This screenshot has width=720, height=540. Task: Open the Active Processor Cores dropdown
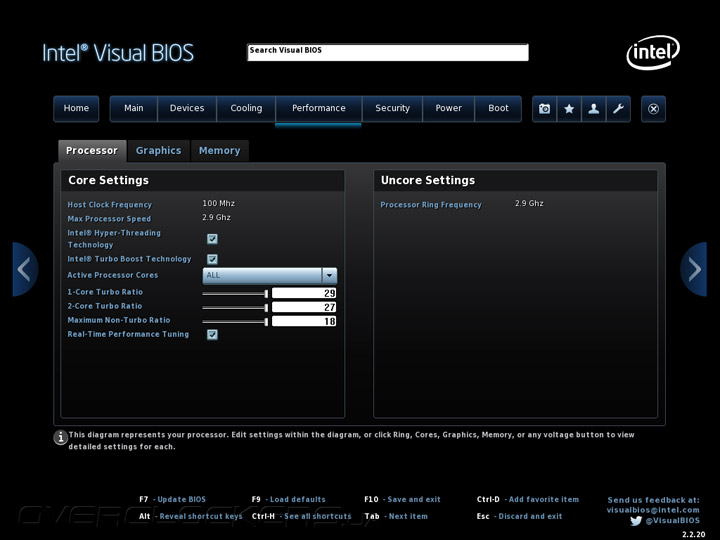pyautogui.click(x=270, y=276)
